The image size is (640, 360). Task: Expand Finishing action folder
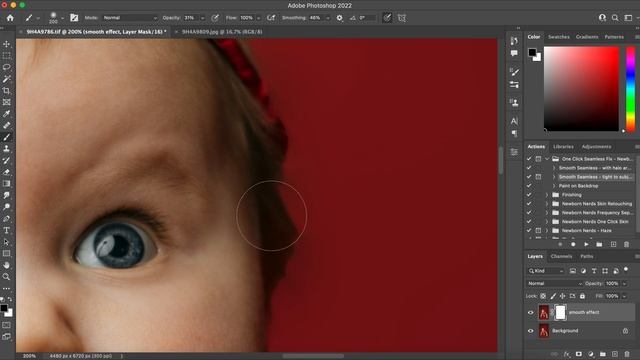(547, 195)
